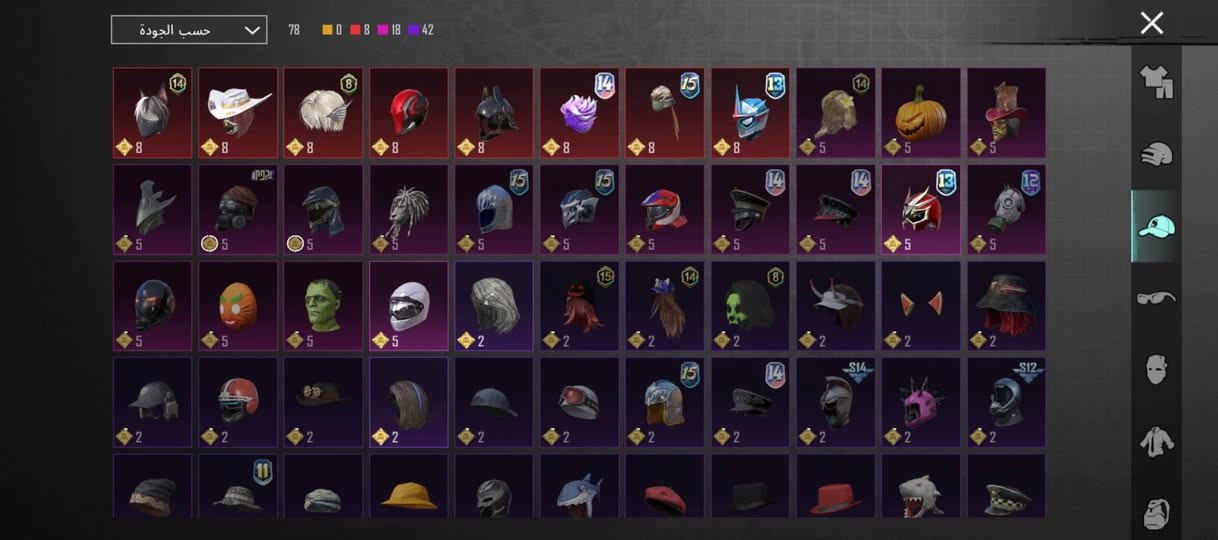This screenshot has height=540, width=1218.
Task: Select the white cowboy hat item
Action: tap(238, 113)
